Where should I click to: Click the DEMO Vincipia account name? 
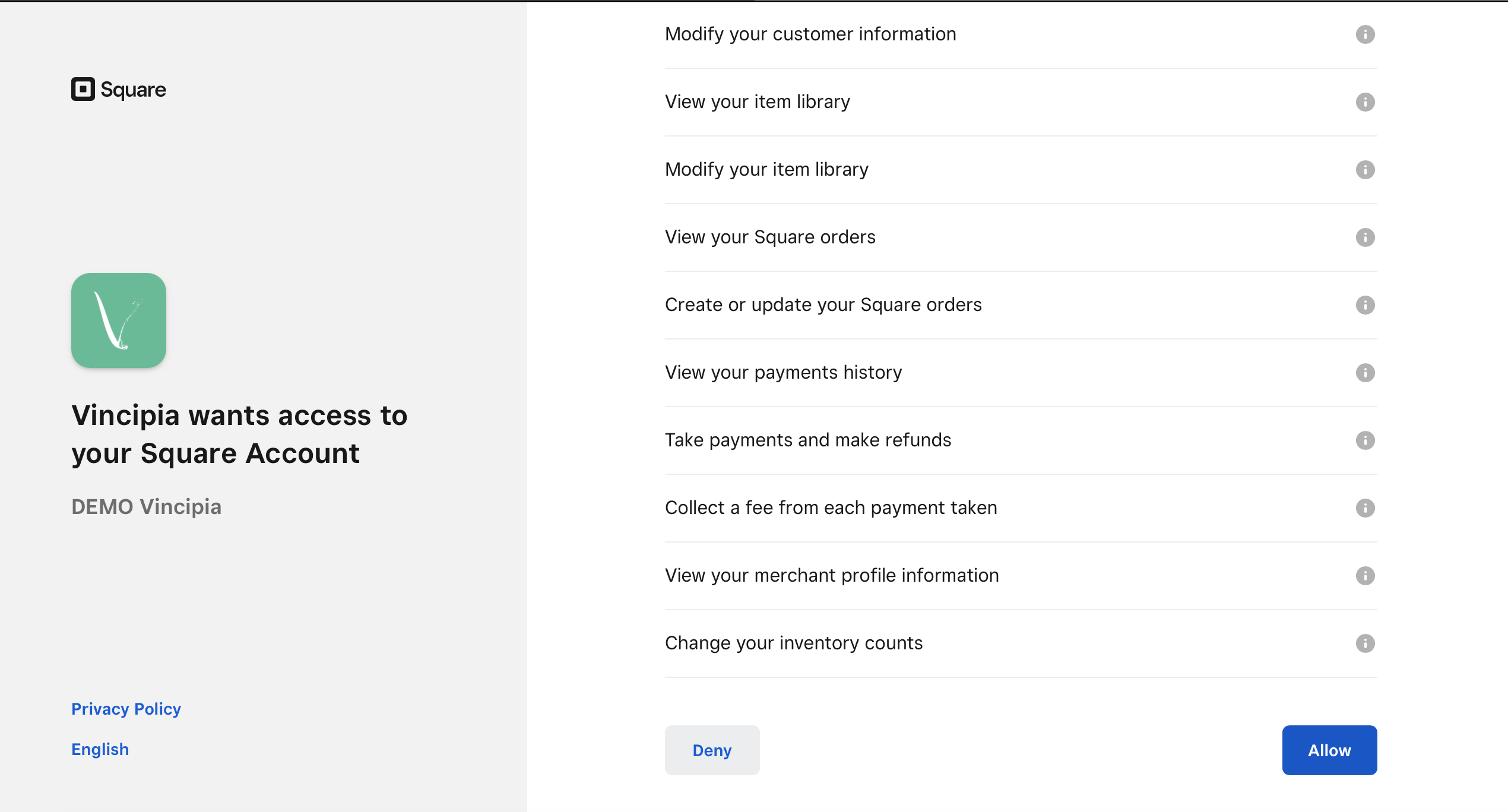[146, 507]
